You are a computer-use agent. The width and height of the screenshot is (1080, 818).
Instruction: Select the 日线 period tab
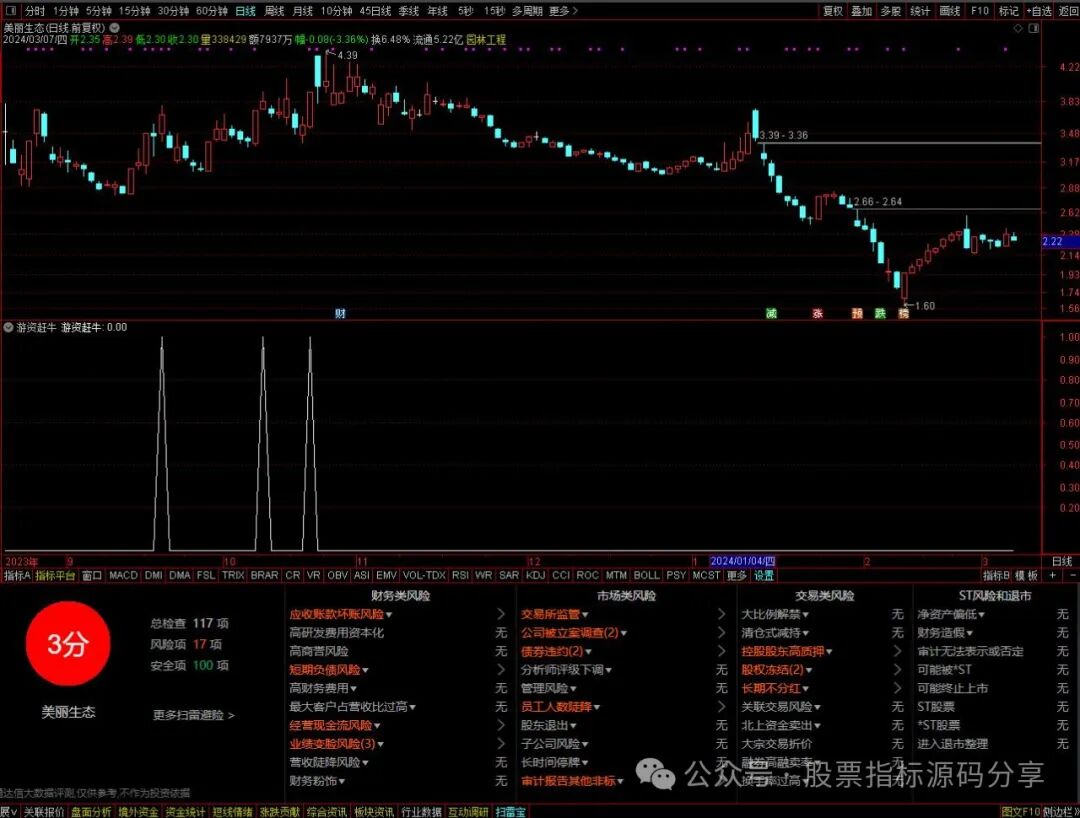(x=245, y=11)
